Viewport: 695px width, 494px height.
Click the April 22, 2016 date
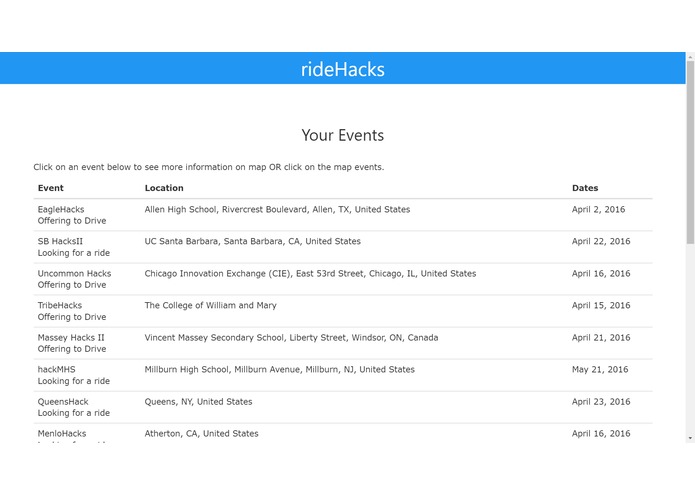pyautogui.click(x=601, y=241)
